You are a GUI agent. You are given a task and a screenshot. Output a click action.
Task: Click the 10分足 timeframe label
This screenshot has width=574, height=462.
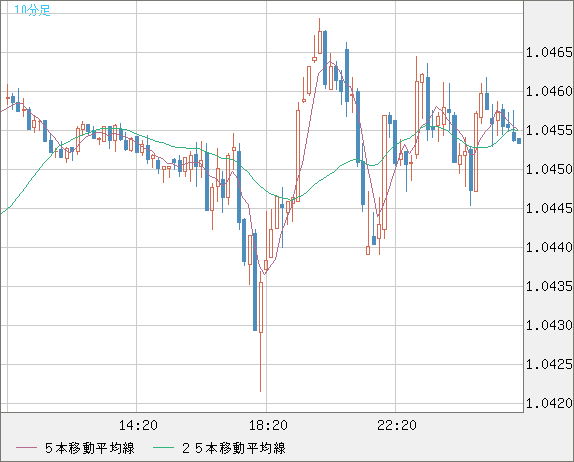pyautogui.click(x=32, y=10)
